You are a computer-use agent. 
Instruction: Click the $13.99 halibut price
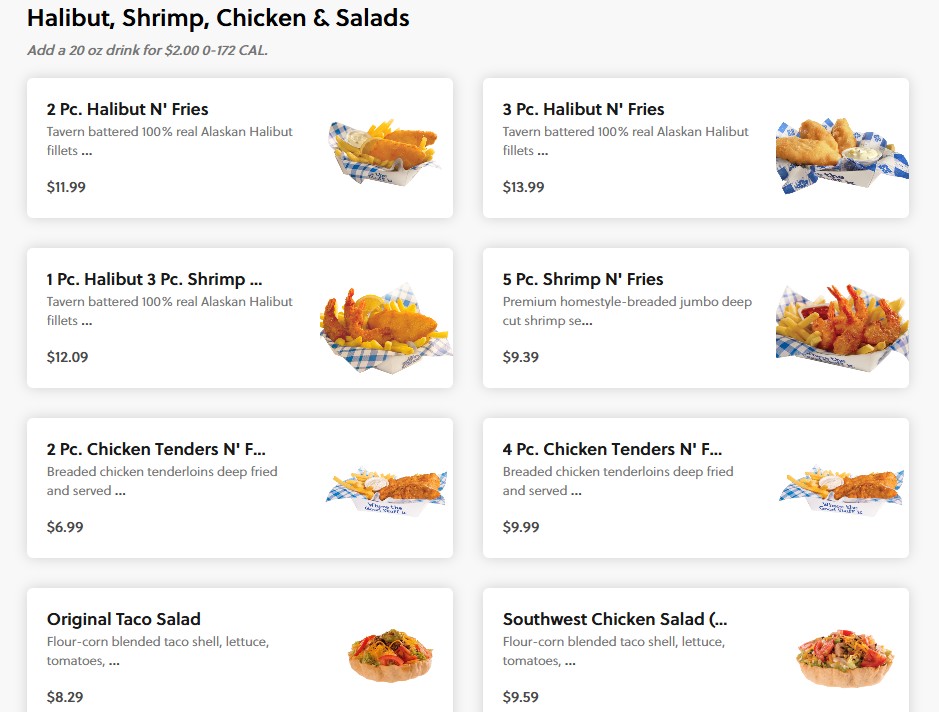coord(523,187)
